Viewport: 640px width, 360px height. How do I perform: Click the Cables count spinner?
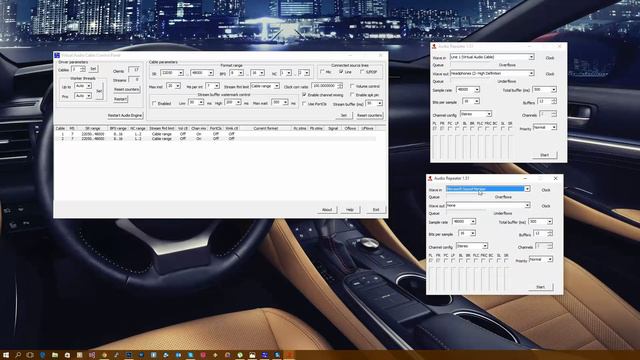coord(78,69)
